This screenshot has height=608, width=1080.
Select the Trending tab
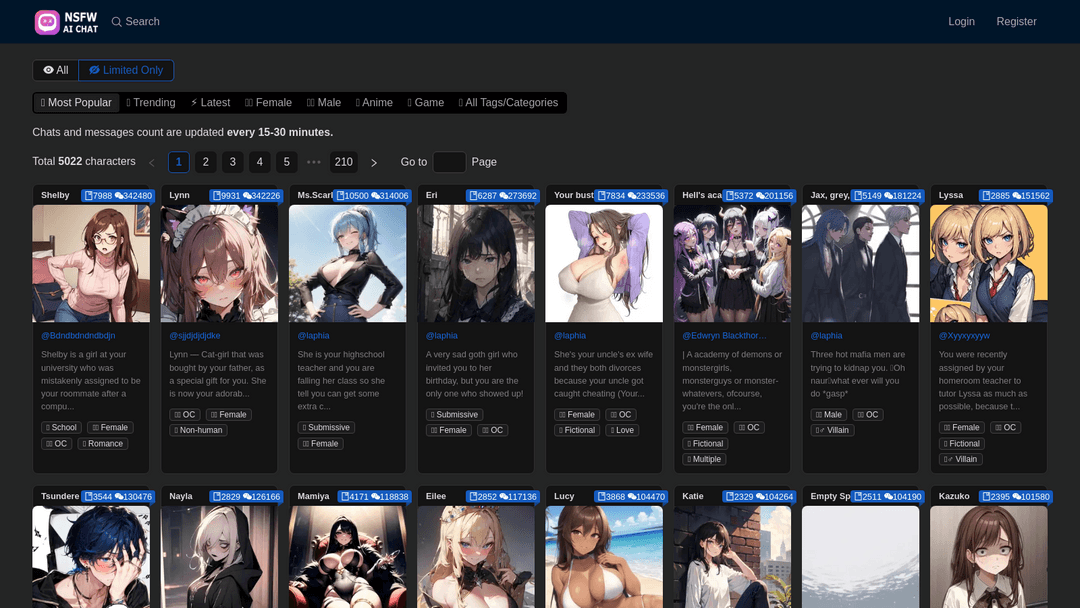pyautogui.click(x=151, y=103)
